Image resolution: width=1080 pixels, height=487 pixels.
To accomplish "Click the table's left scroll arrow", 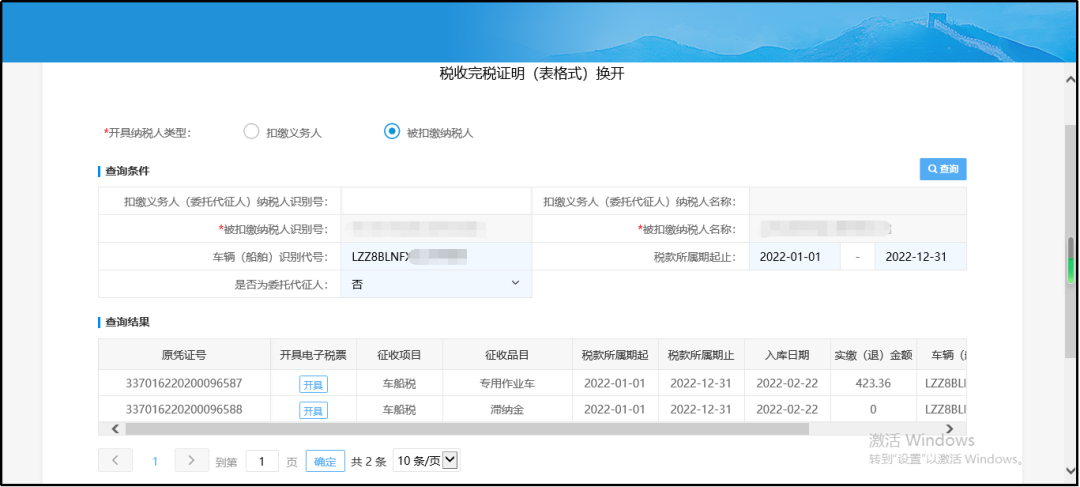I will tap(115, 428).
